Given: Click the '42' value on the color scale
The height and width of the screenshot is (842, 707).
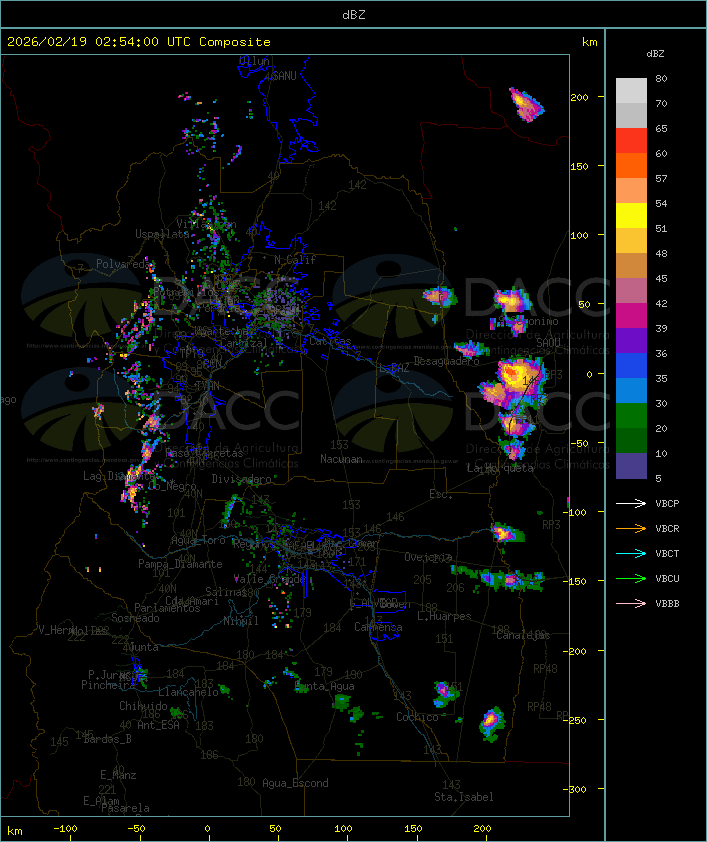Looking at the screenshot, I should (661, 303).
